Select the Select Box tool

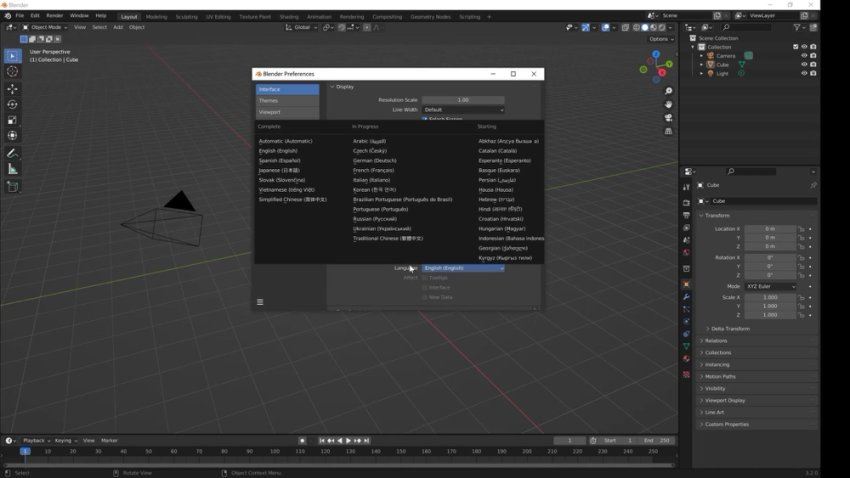[x=12, y=56]
